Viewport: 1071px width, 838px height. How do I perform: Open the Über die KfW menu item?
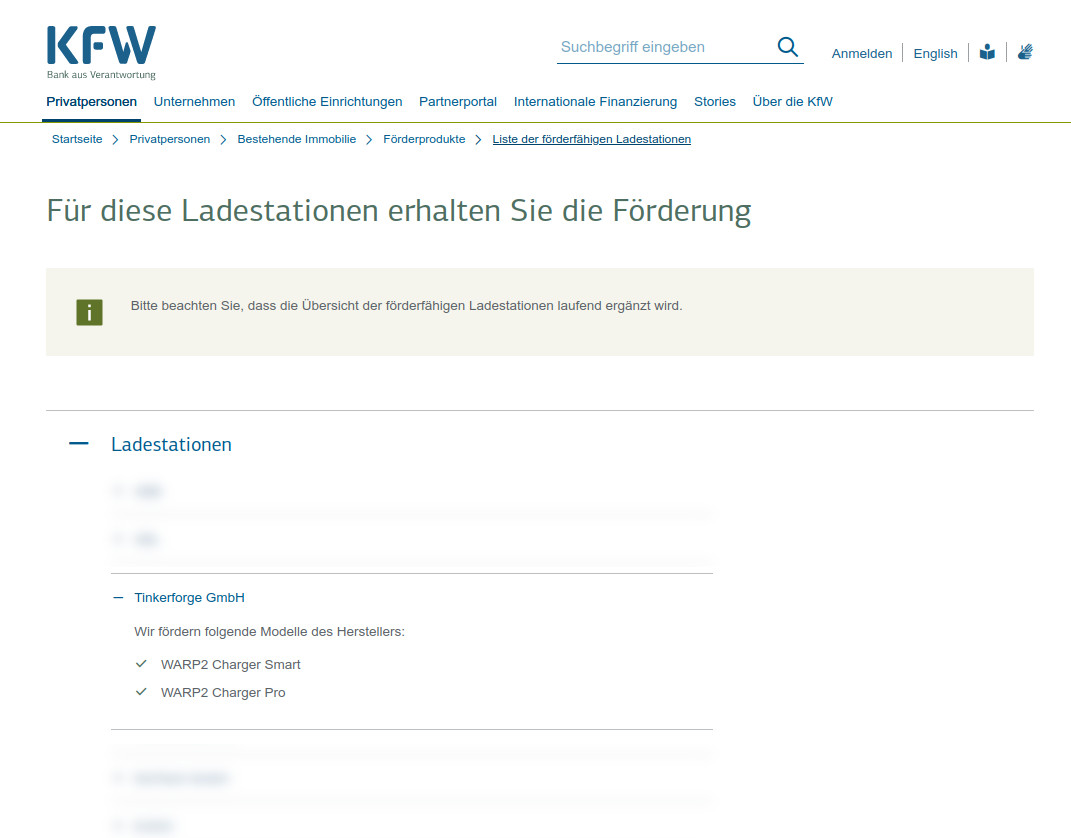[x=792, y=102]
